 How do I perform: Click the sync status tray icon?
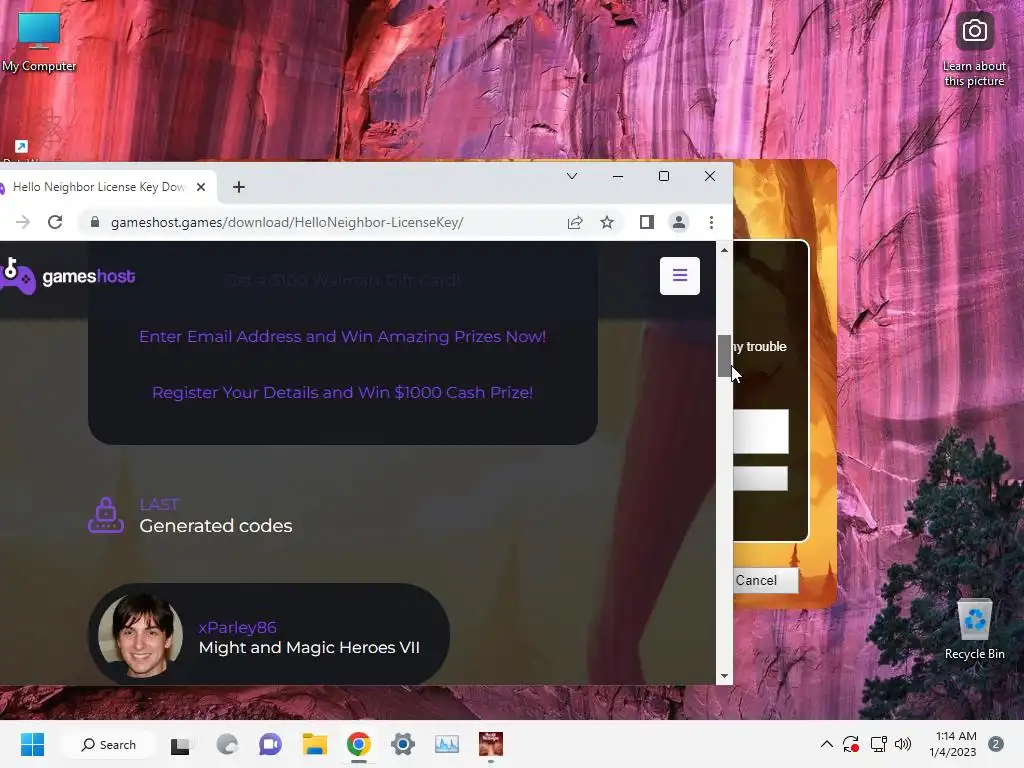click(850, 744)
